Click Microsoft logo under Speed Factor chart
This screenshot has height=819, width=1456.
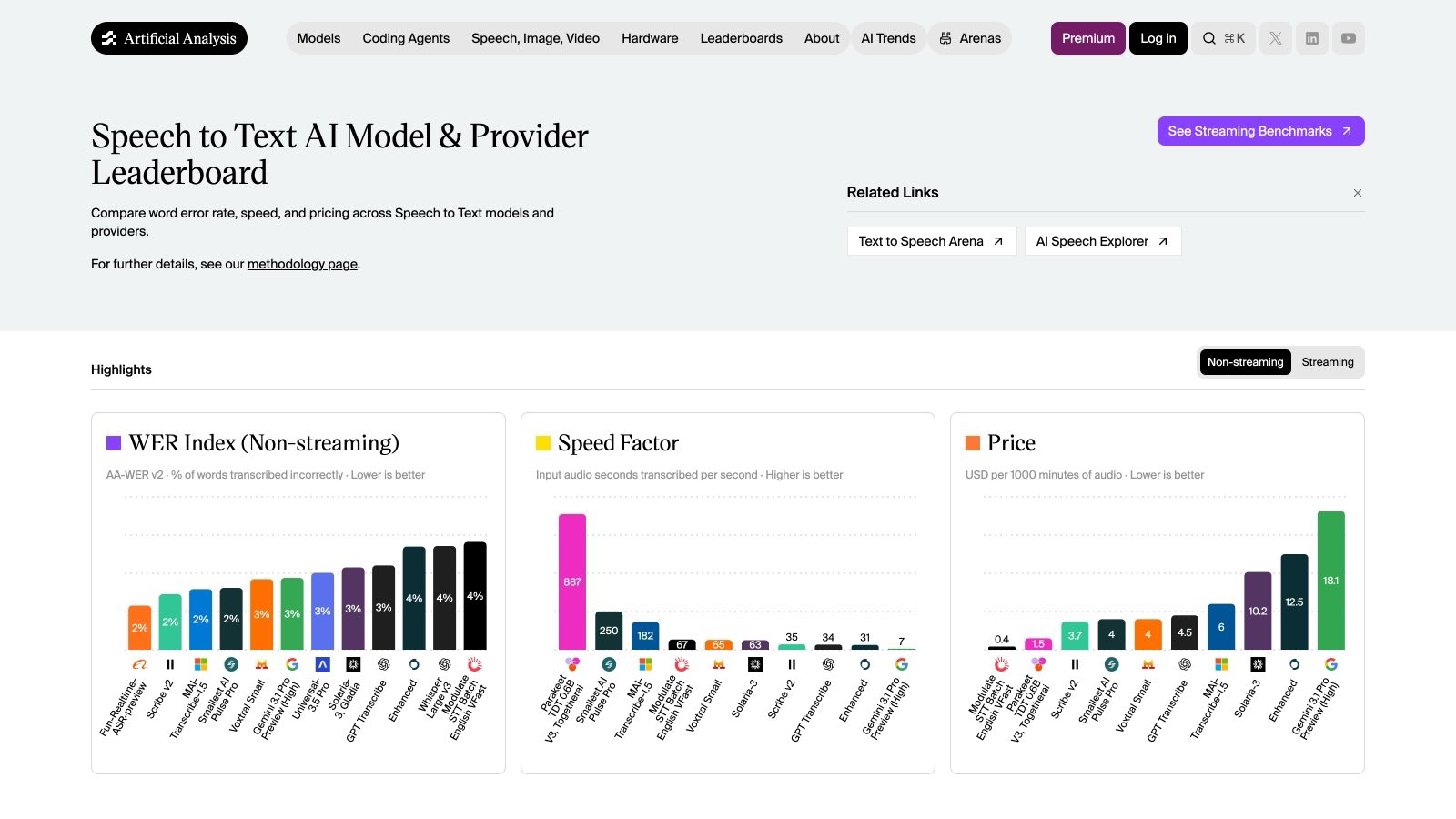pos(645,664)
